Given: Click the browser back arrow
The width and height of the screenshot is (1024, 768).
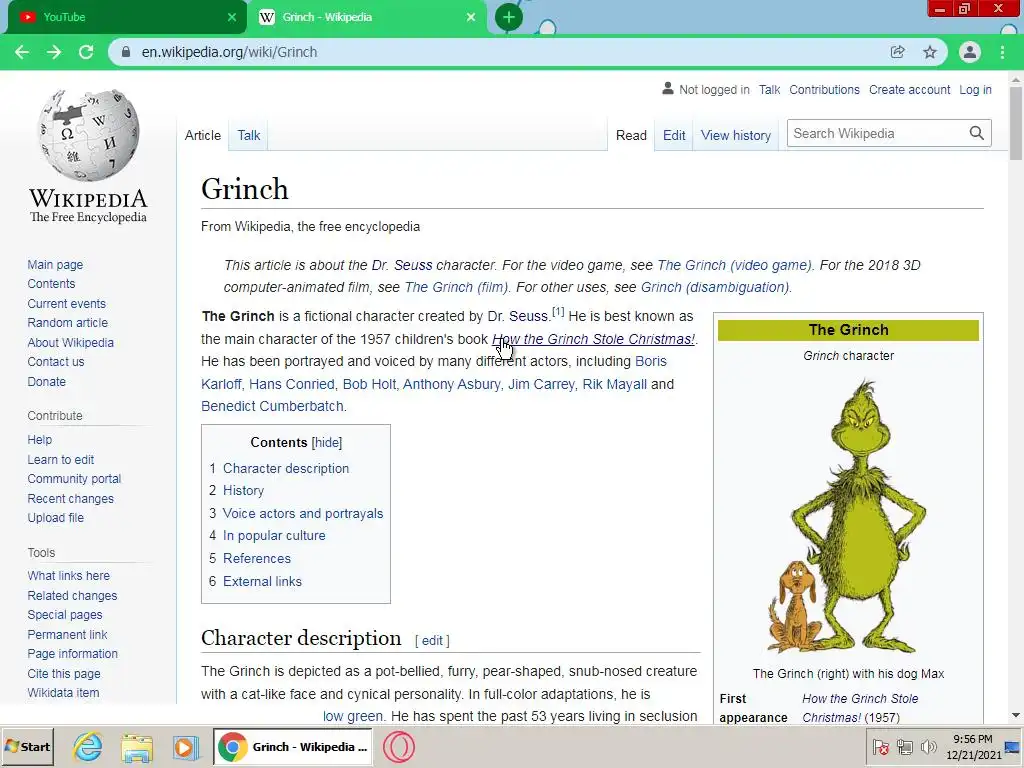Looking at the screenshot, I should coord(22,52).
